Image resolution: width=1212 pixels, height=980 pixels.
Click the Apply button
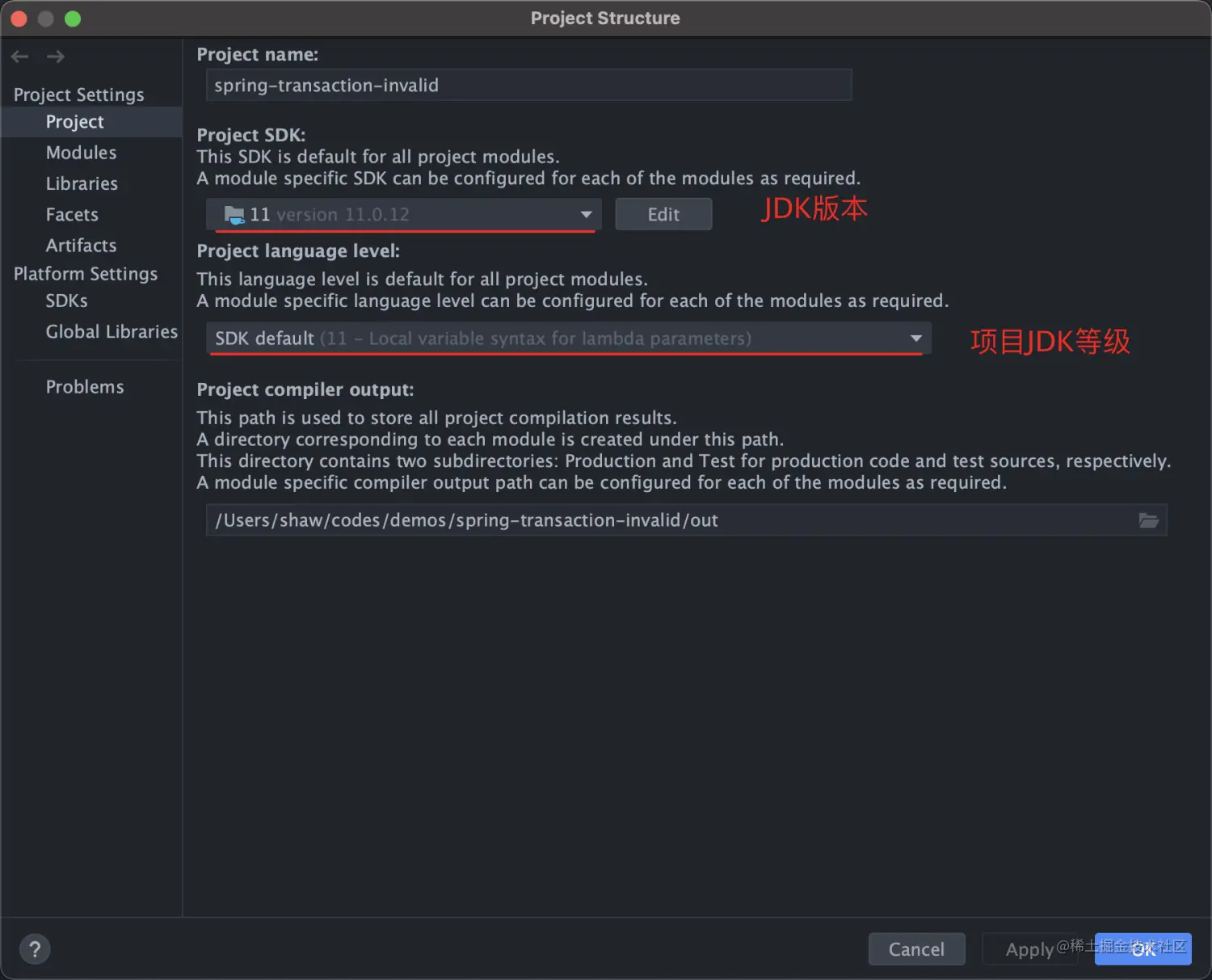[1029, 949]
